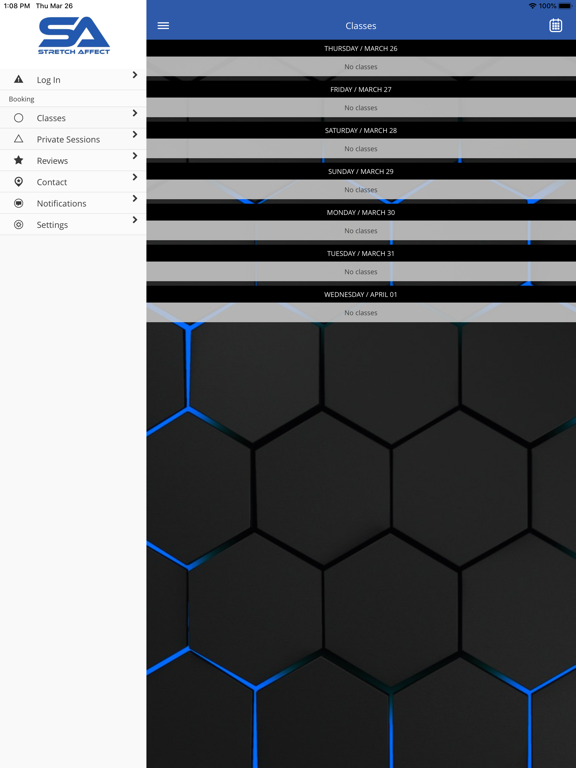
Task: Select the Tuesday / March 31 header
Action: point(361,253)
